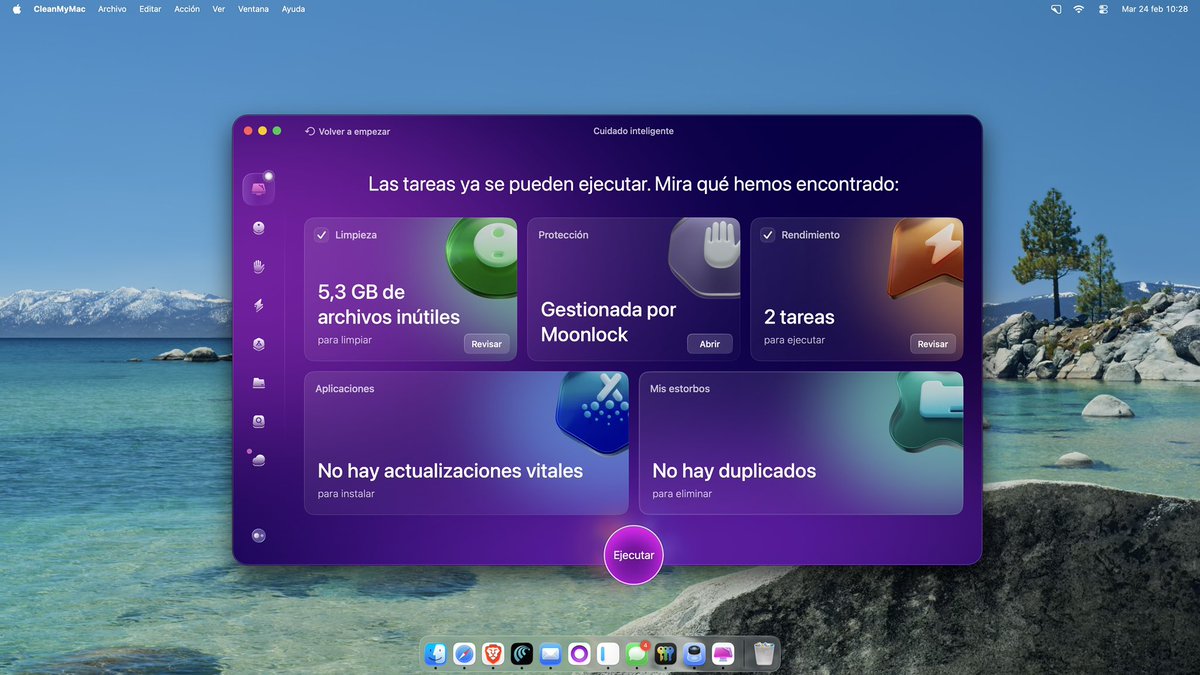Open Smart Care module in sidebar
Viewport: 1200px width, 675px height.
(x=259, y=188)
